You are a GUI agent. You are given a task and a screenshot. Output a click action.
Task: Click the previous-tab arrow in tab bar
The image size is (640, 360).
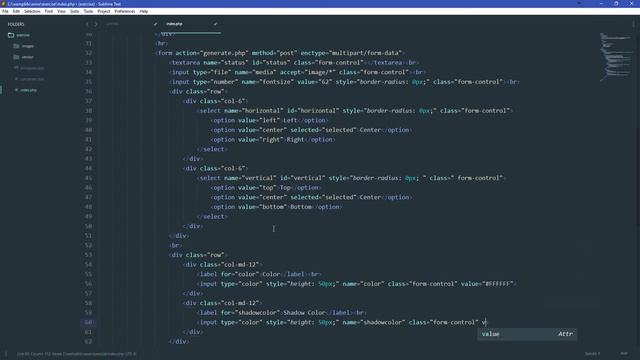tap(87, 24)
